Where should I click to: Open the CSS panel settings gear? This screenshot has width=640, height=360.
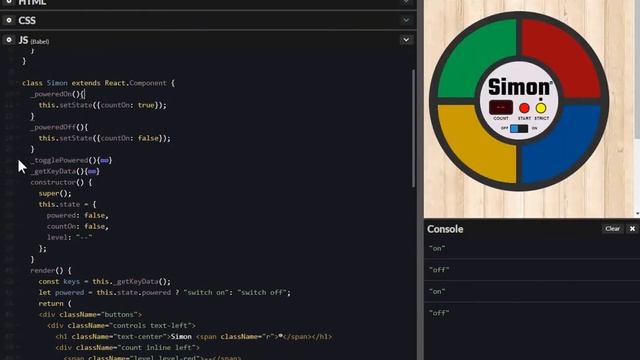(9, 20)
